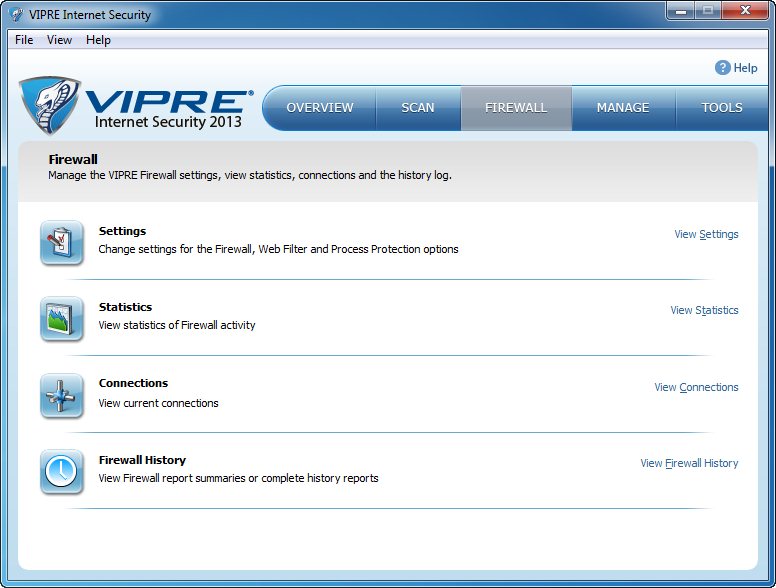Viewport: 776px width, 588px height.
Task: Open the Help menu in menu bar
Action: [98, 40]
